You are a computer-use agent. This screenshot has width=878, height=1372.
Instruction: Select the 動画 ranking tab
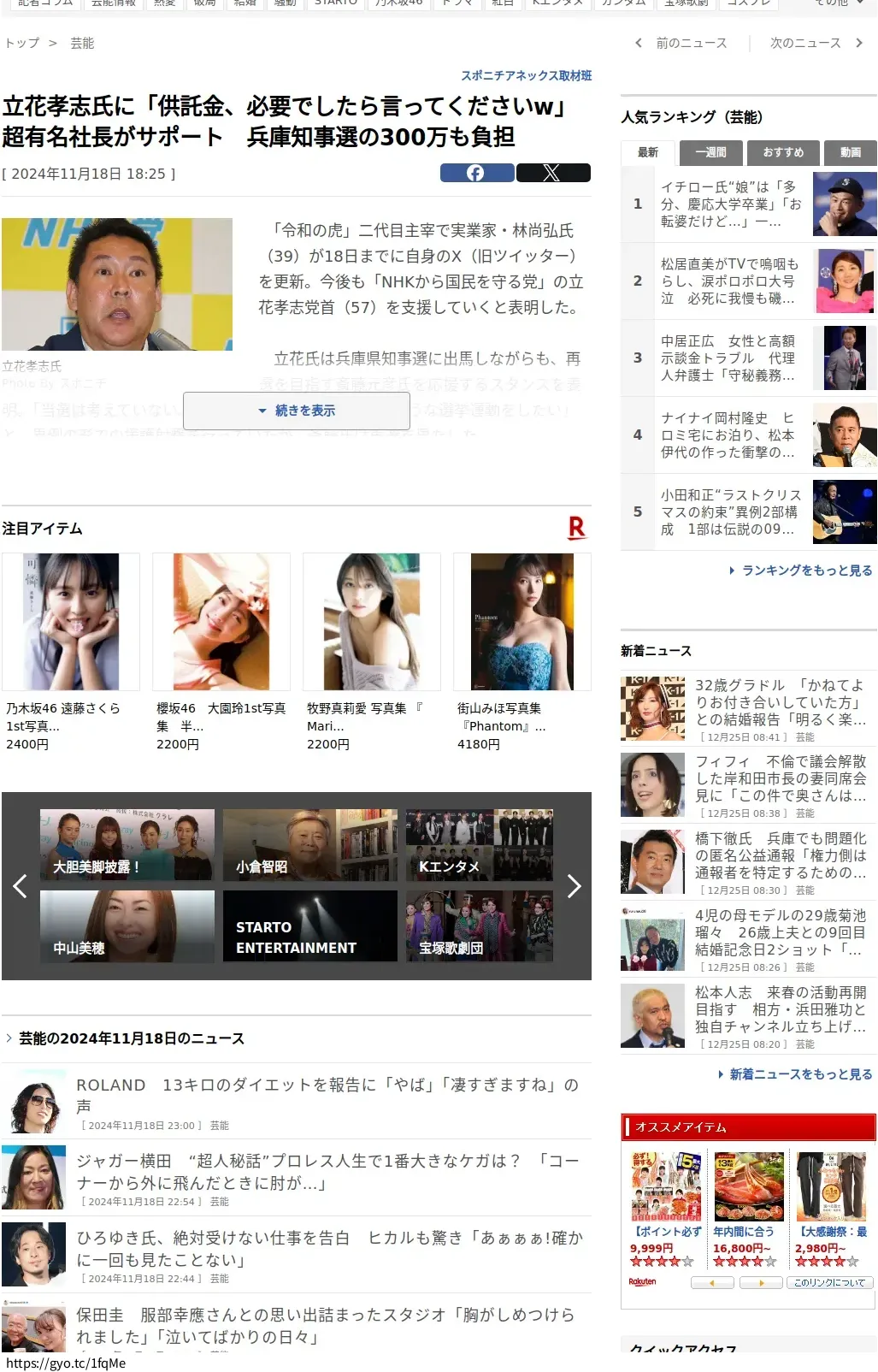click(850, 152)
